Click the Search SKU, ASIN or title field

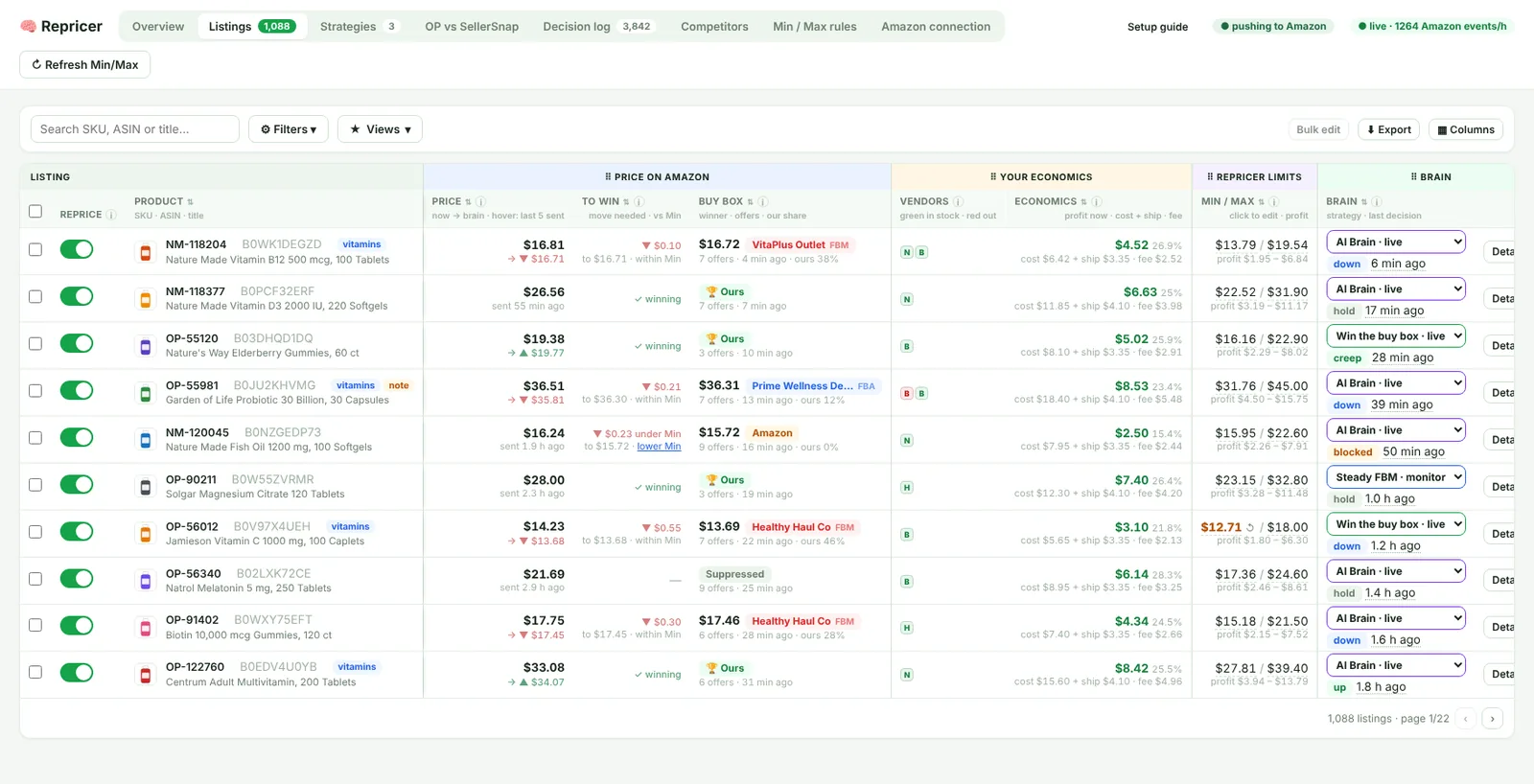[x=135, y=129]
